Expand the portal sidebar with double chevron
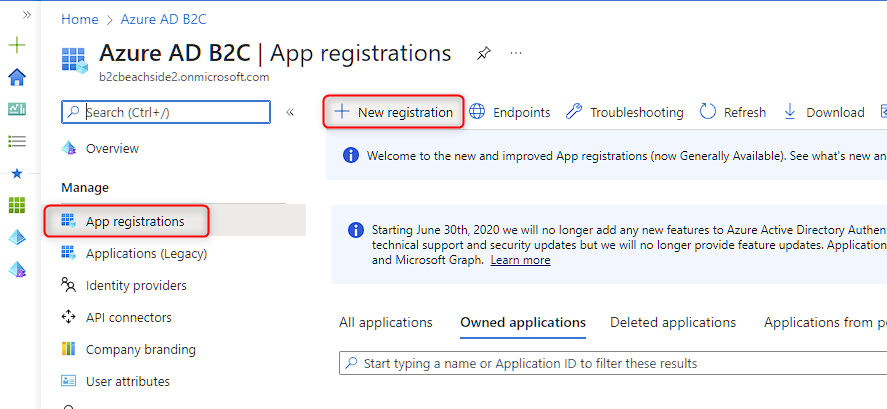The image size is (887, 409). coord(26,15)
